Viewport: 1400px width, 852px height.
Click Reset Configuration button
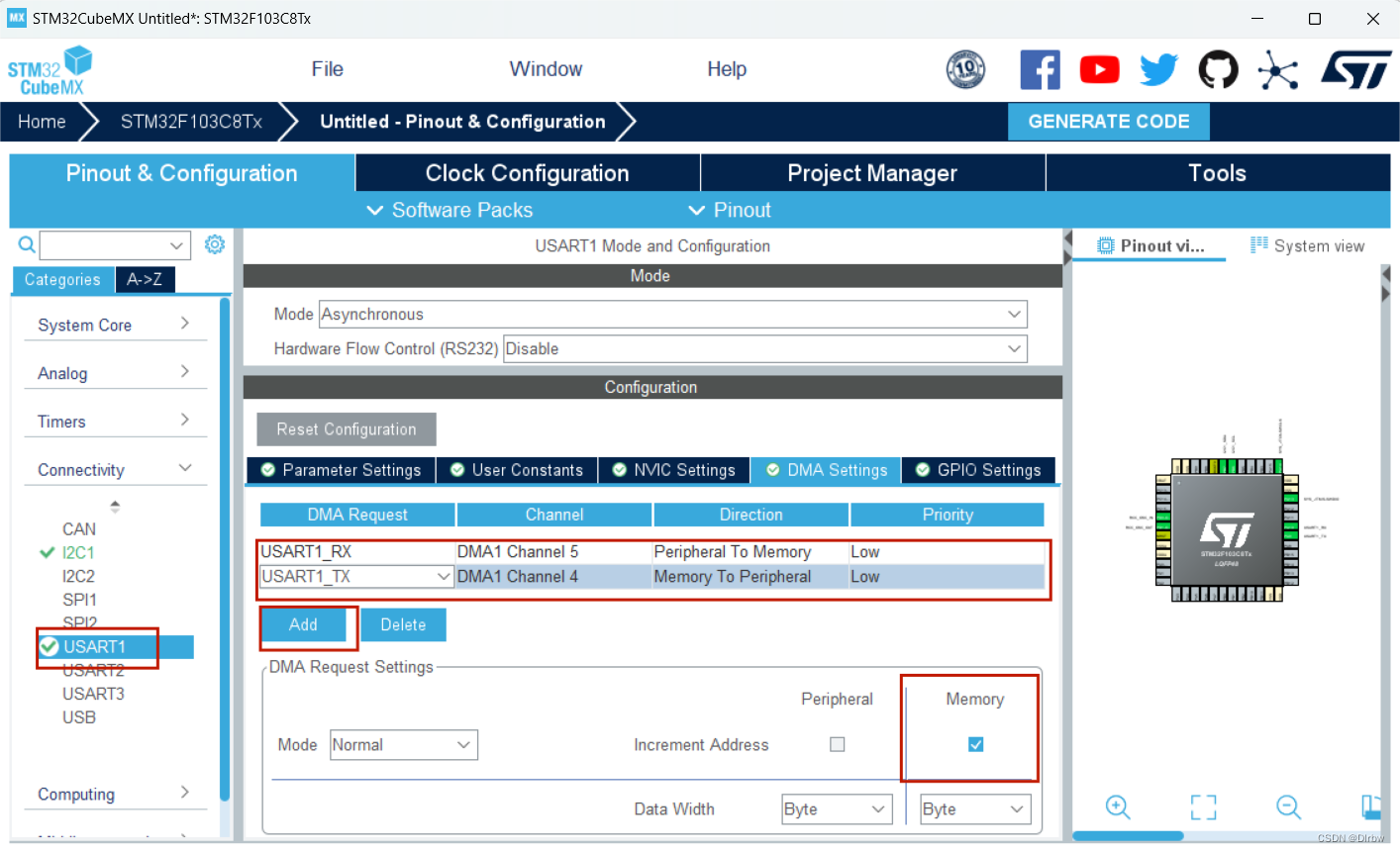pos(347,429)
